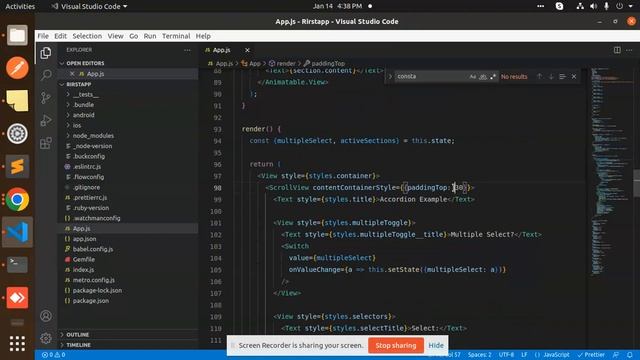The image size is (640, 360).
Task: Open Files app from Ubuntu dock
Action: coord(17,36)
